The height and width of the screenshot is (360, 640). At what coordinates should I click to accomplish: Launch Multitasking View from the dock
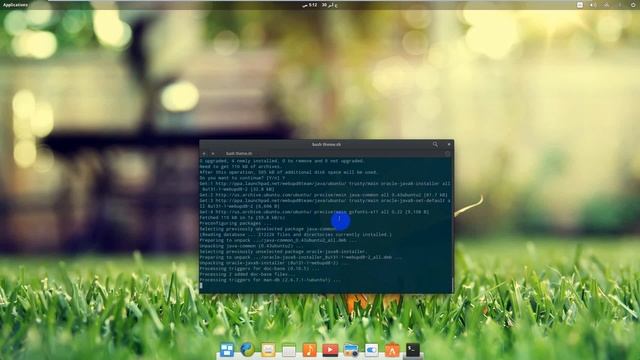(227, 350)
